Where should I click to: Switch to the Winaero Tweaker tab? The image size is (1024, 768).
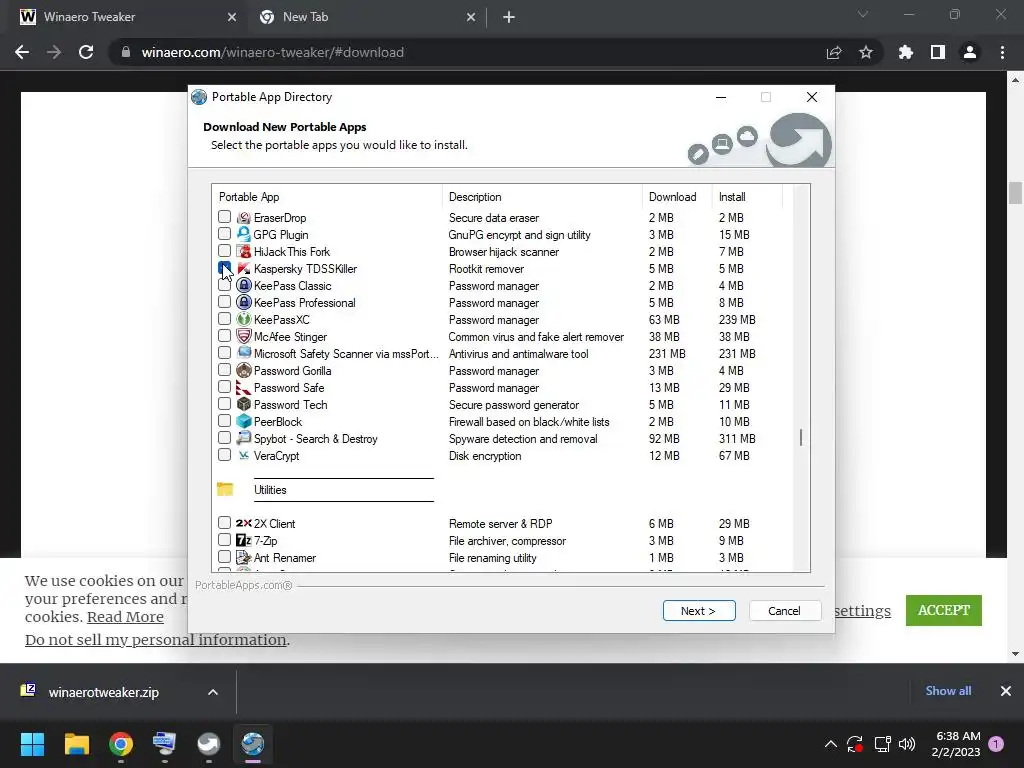point(127,17)
